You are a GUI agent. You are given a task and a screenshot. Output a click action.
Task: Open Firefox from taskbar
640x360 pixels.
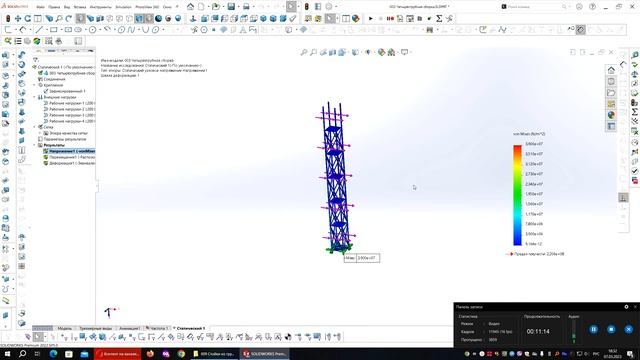pyautogui.click(x=150, y=354)
